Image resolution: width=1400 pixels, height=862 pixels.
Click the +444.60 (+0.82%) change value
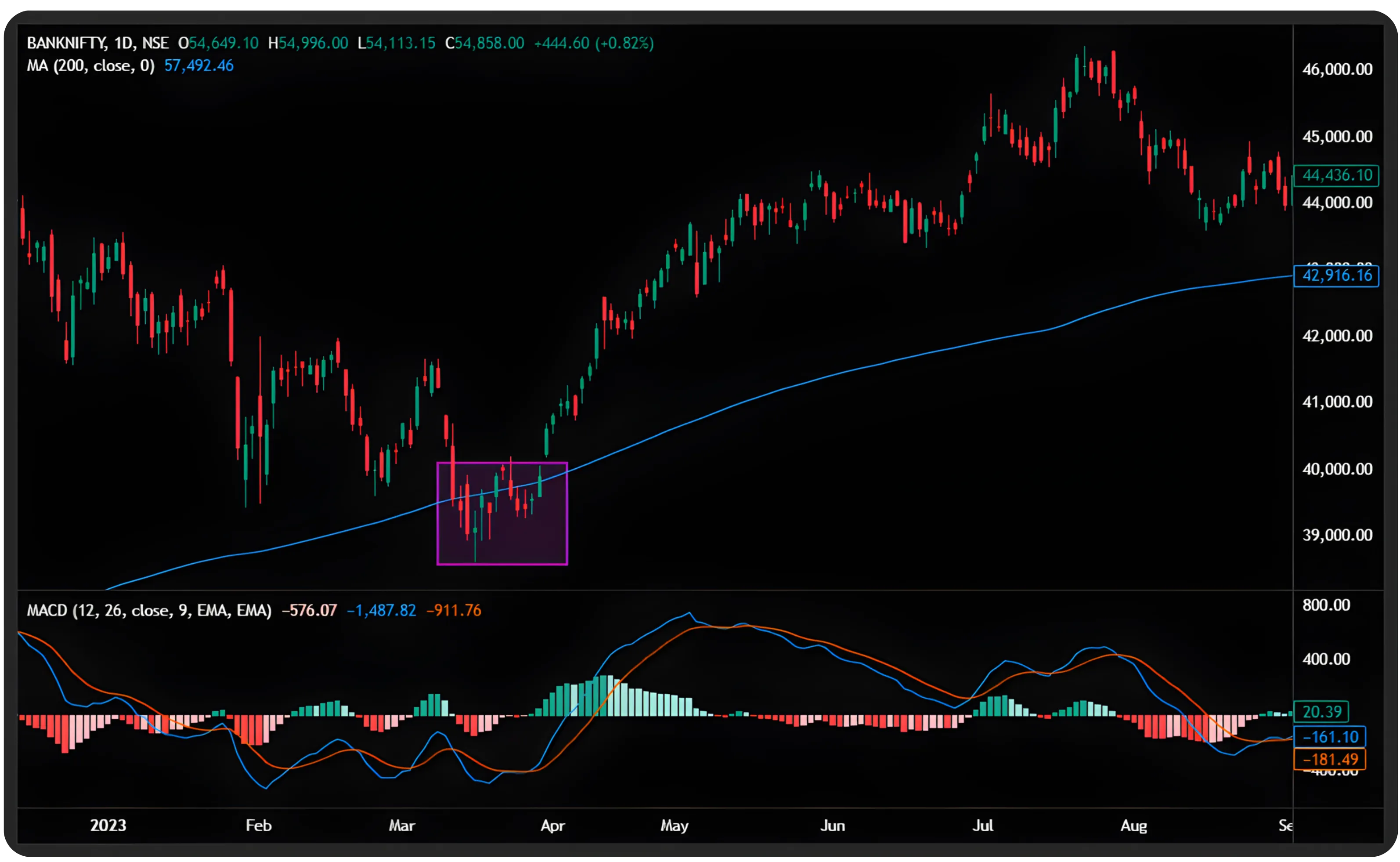point(593,43)
